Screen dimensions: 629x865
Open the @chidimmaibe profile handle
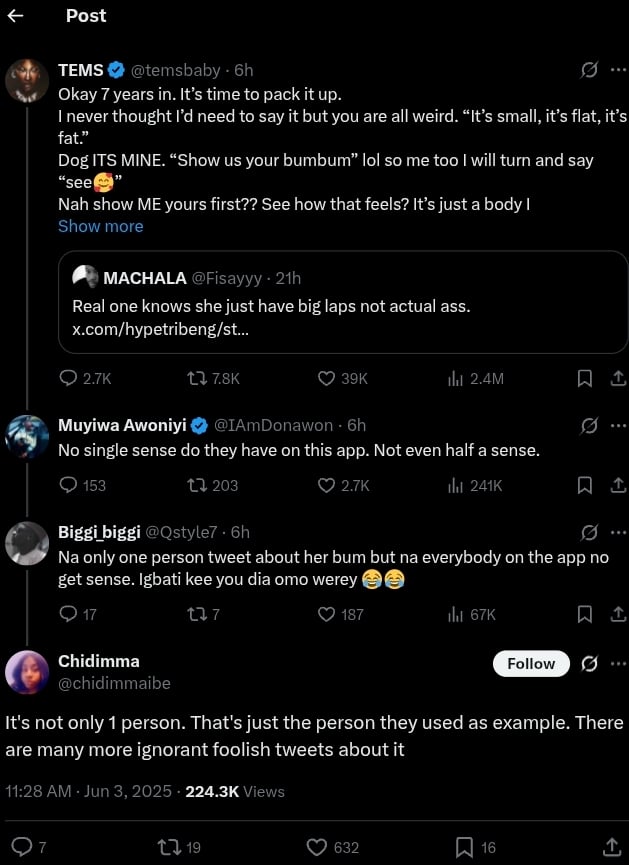[x=114, y=683]
